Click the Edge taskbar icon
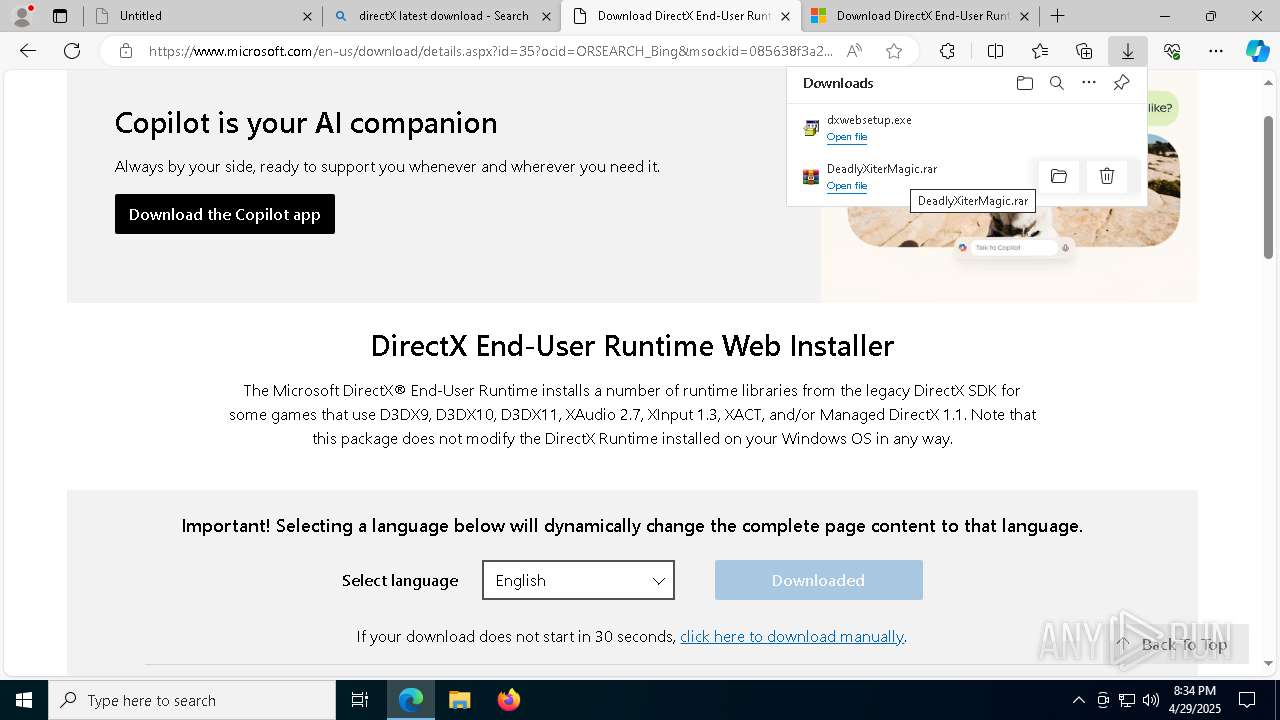1280x720 pixels. point(411,700)
